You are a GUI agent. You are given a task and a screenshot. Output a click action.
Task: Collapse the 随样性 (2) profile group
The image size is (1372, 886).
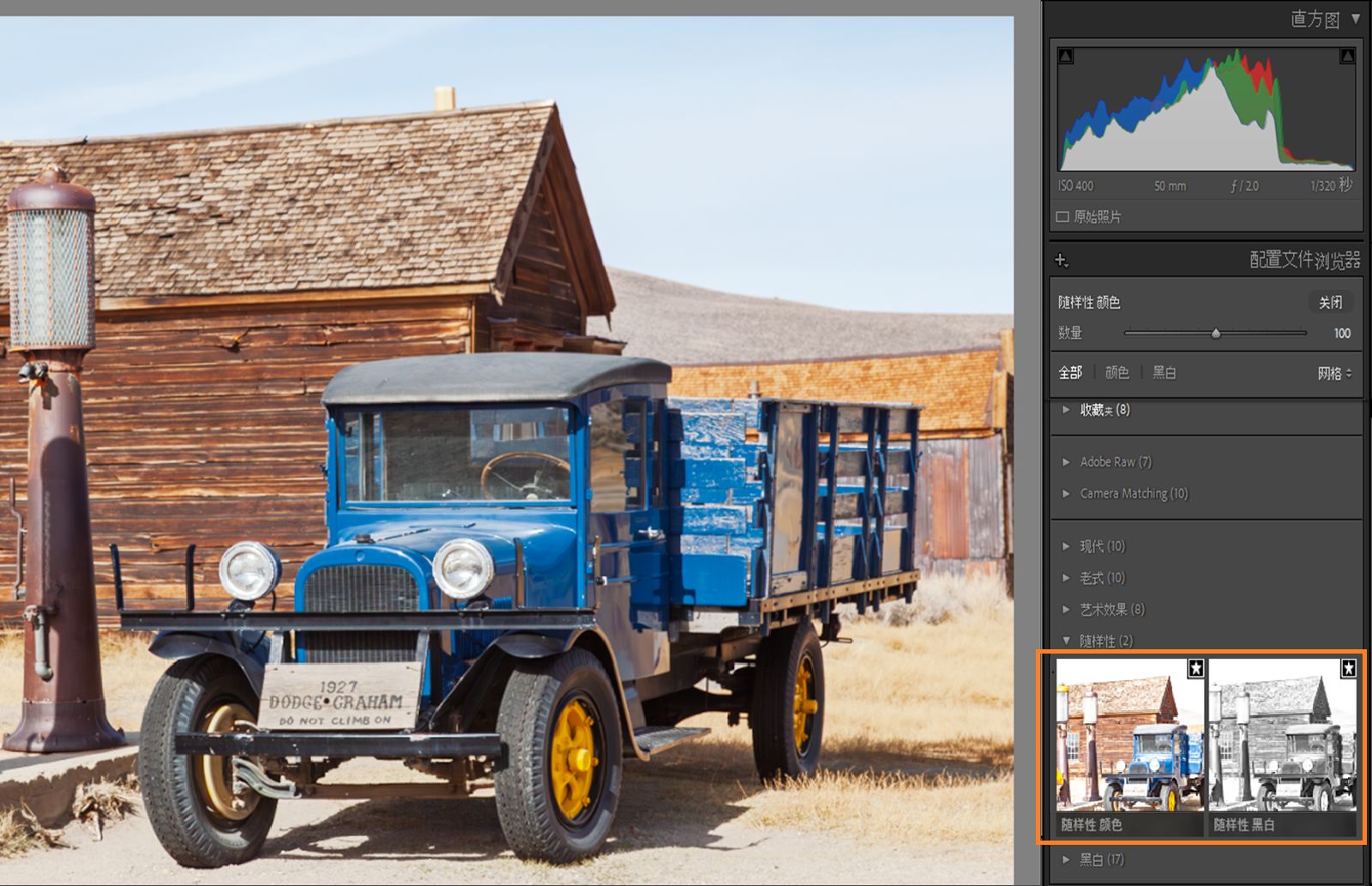pyautogui.click(x=1066, y=641)
